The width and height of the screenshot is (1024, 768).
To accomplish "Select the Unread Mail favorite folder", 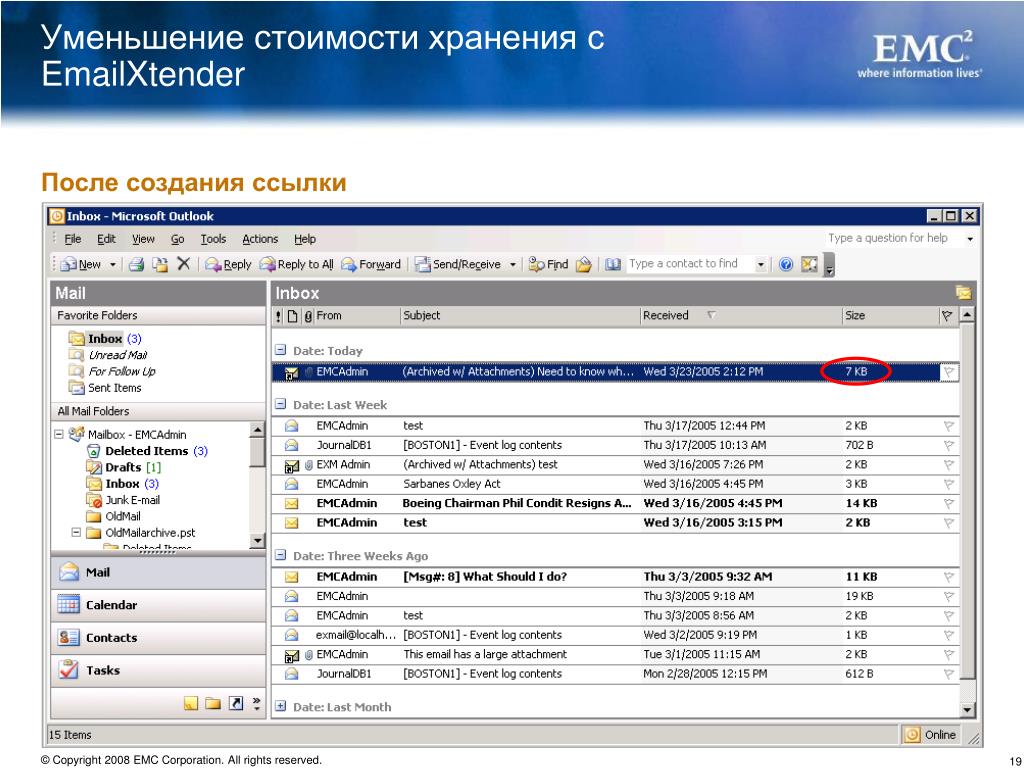I will (118, 355).
